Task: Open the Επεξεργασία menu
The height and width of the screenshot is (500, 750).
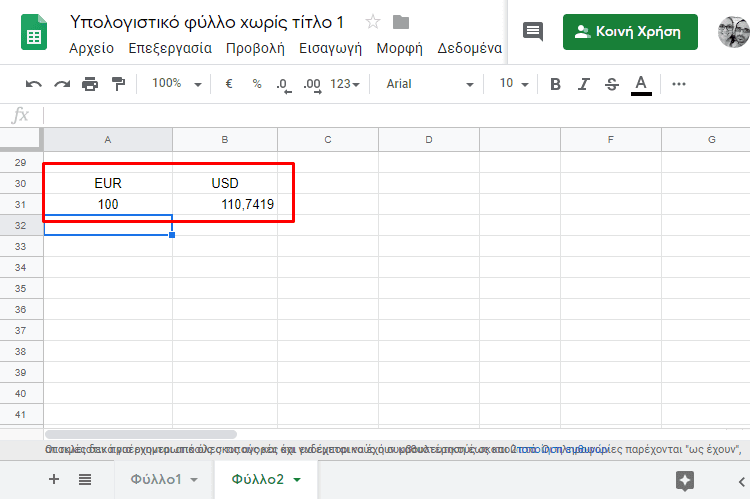Action: [170, 48]
